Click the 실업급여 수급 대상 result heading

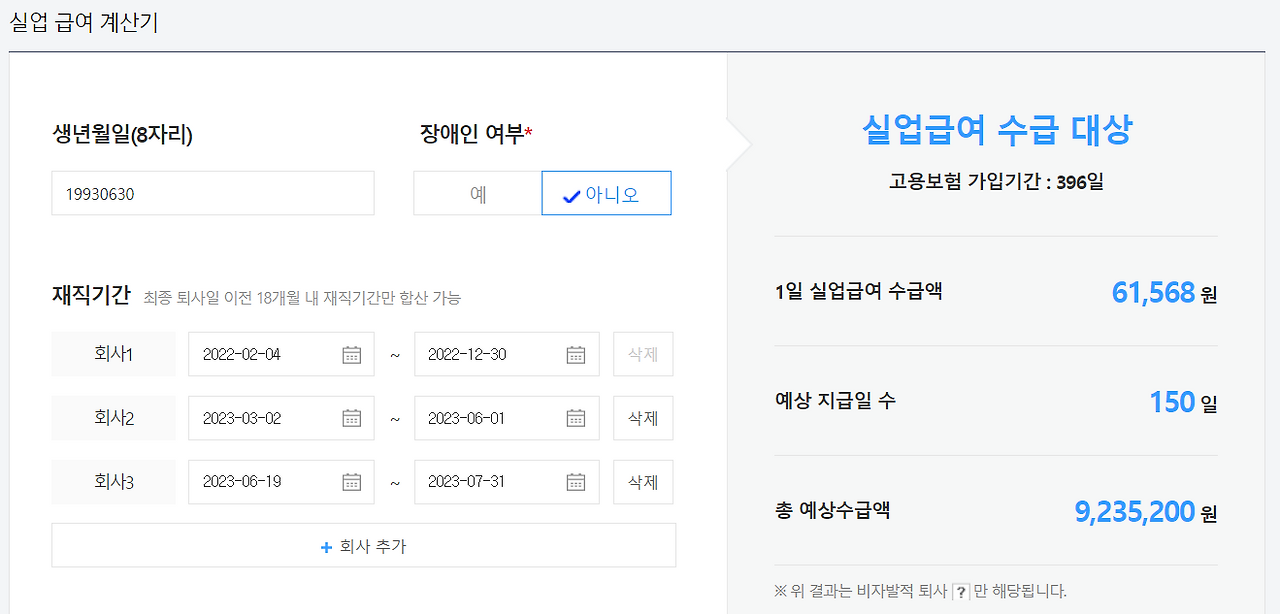coord(996,131)
